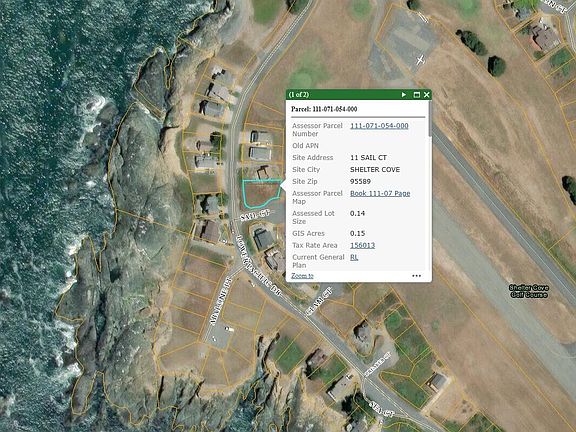Screen dimensions: 576x432
Task: Click the Parcel: 111-071-054-000 popup title
Action: pyautogui.click(x=324, y=109)
